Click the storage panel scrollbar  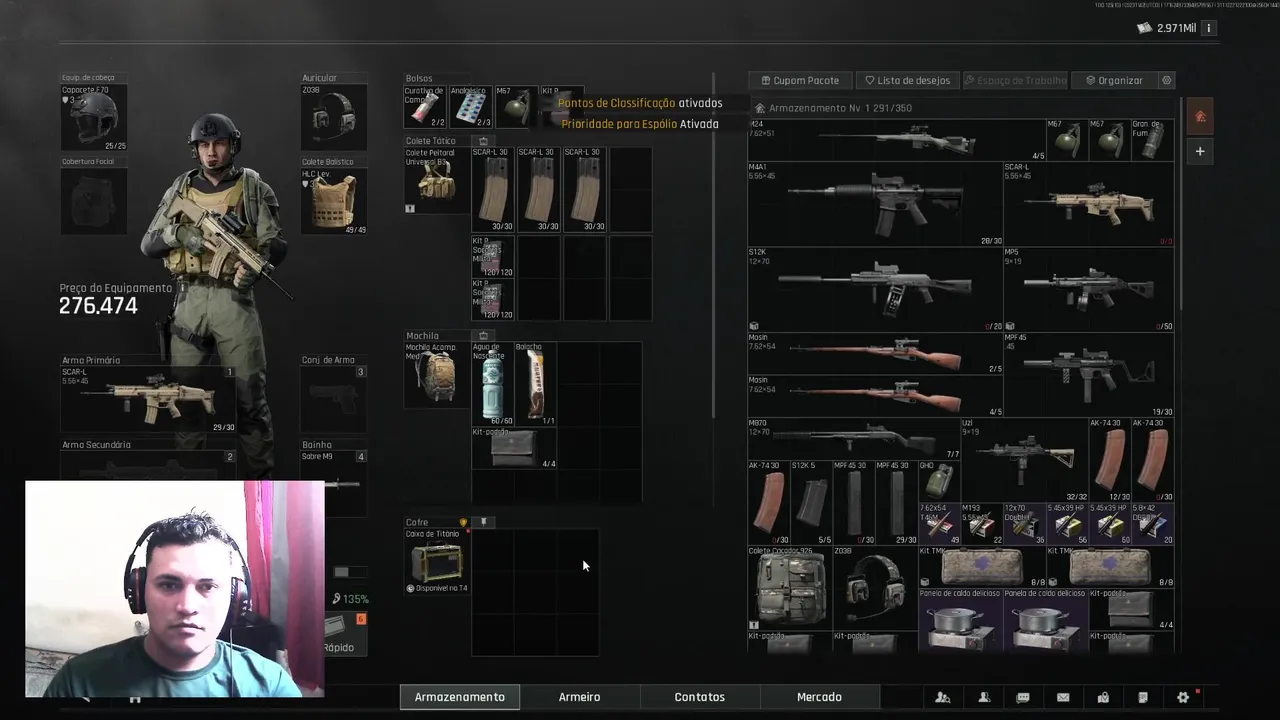[1181, 205]
